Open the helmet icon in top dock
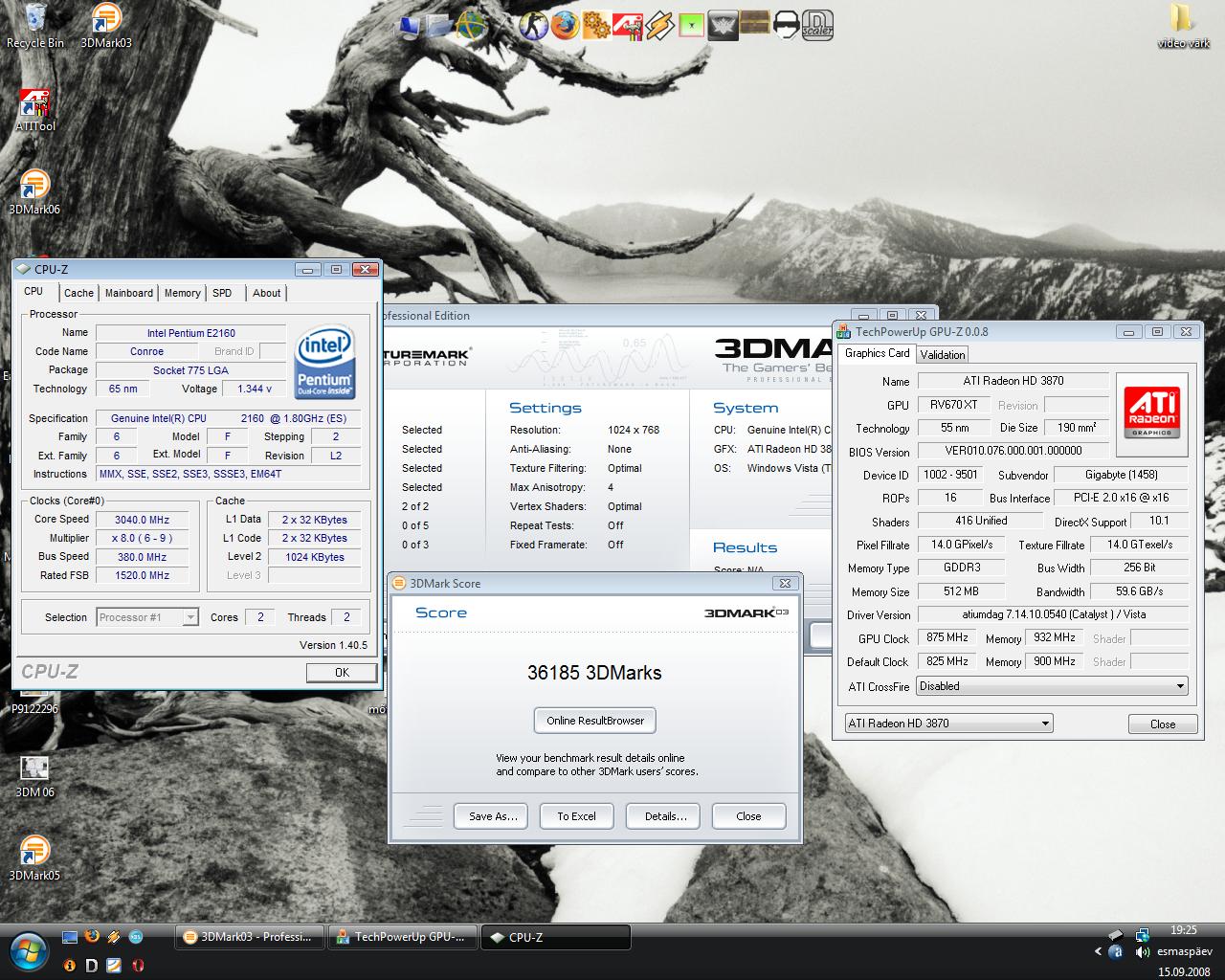The height and width of the screenshot is (980, 1225). coord(786,25)
